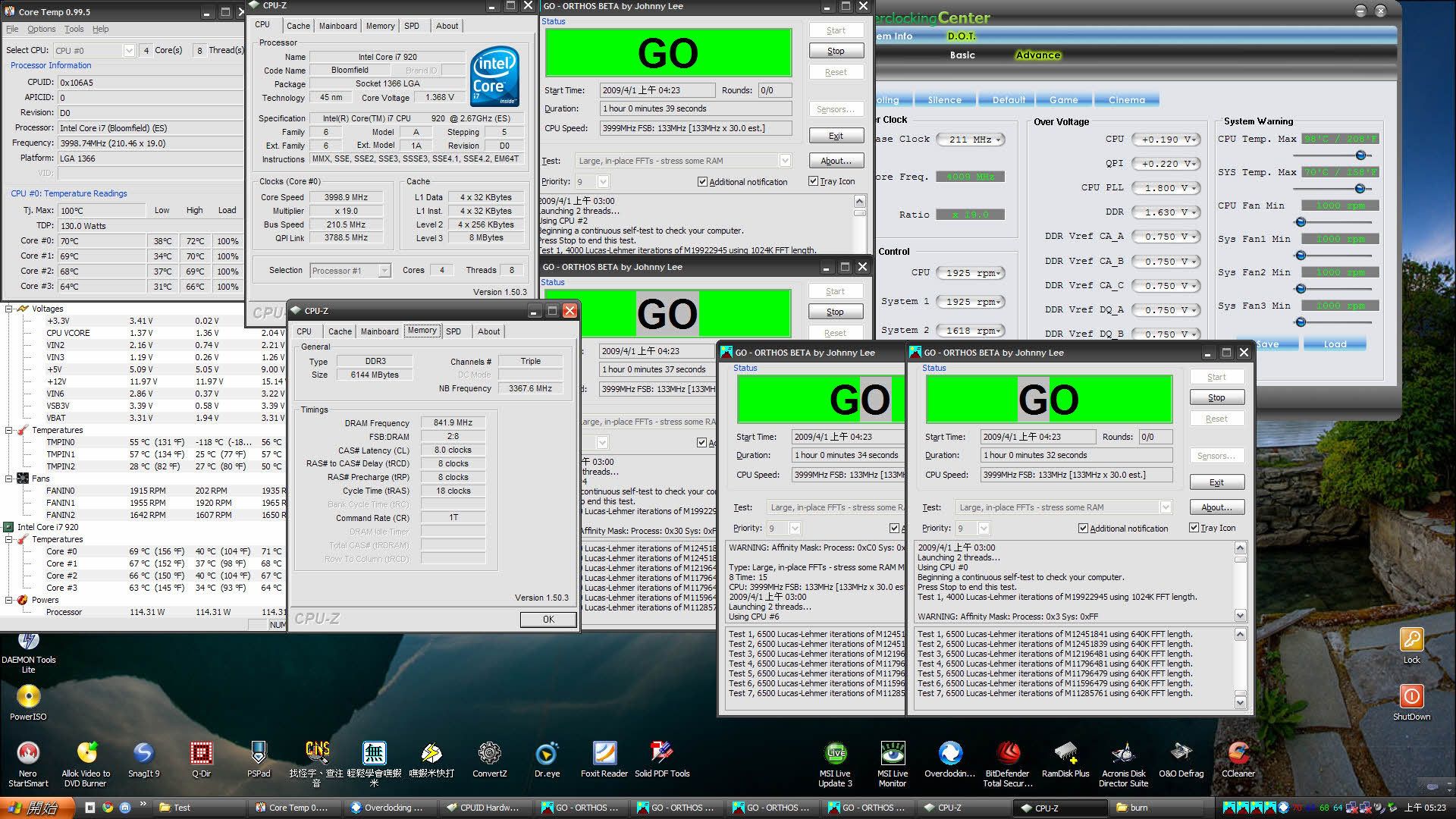Launch BitDefender Total Security icon
Screen dimensions: 1456x819
click(x=1008, y=764)
